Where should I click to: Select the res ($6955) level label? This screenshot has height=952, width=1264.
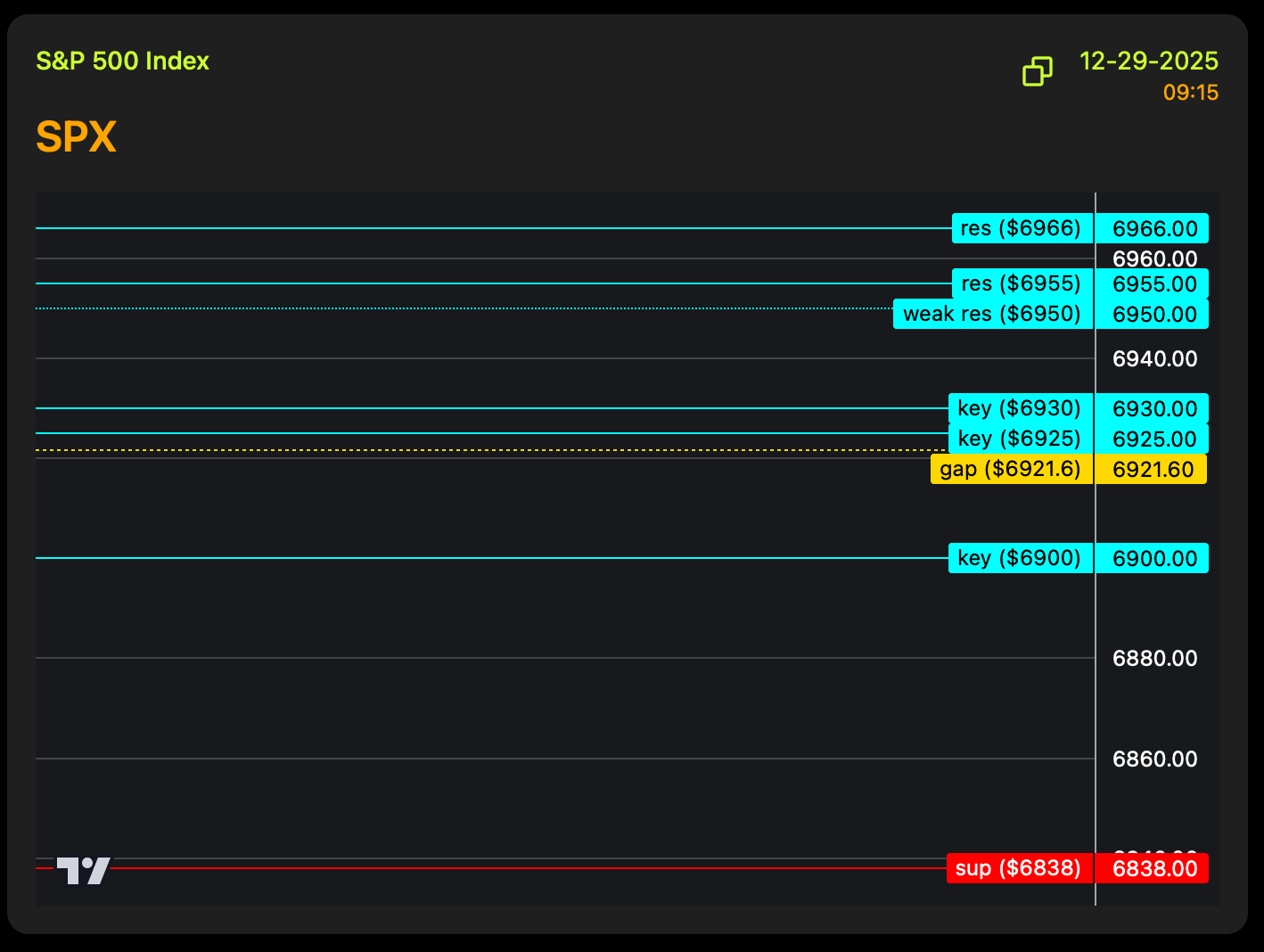(x=1022, y=283)
